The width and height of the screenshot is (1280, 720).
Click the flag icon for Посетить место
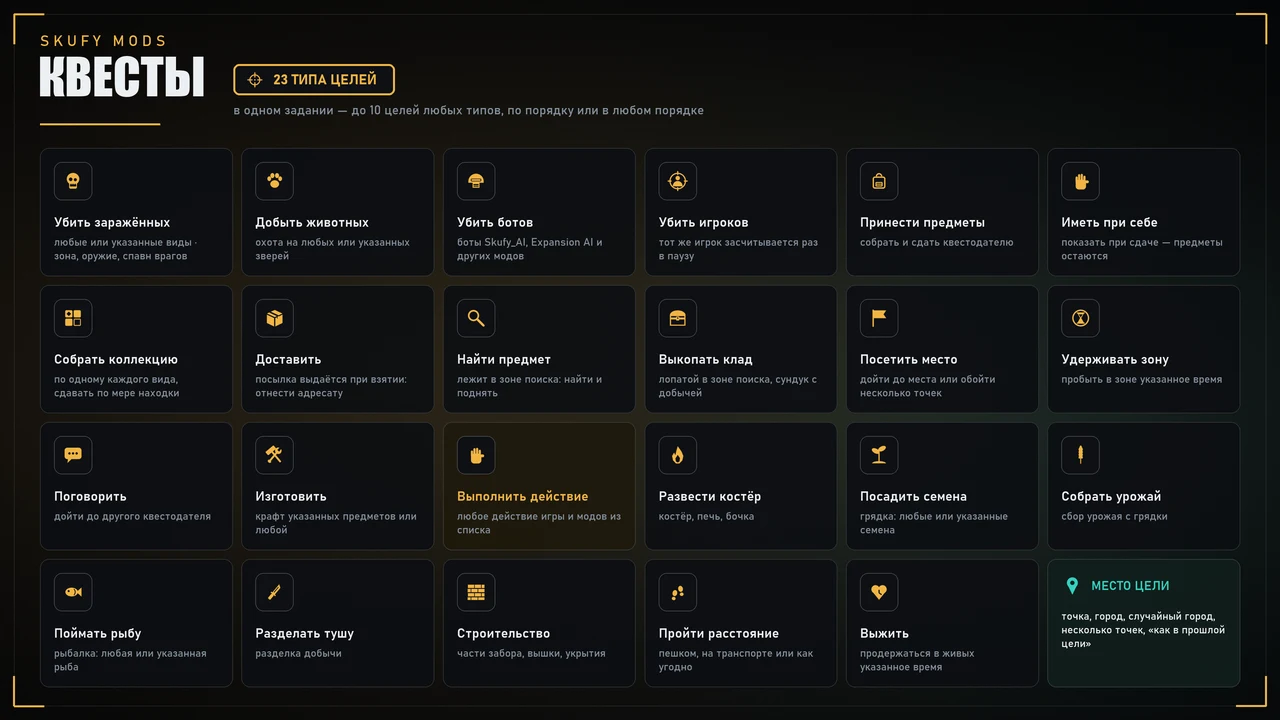click(879, 318)
